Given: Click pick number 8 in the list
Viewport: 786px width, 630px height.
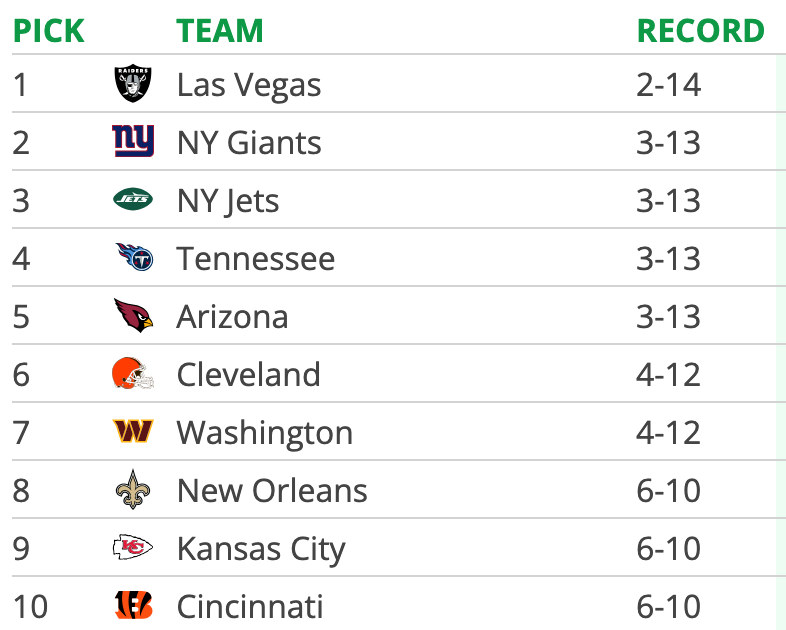Looking at the screenshot, I should pyautogui.click(x=21, y=490).
